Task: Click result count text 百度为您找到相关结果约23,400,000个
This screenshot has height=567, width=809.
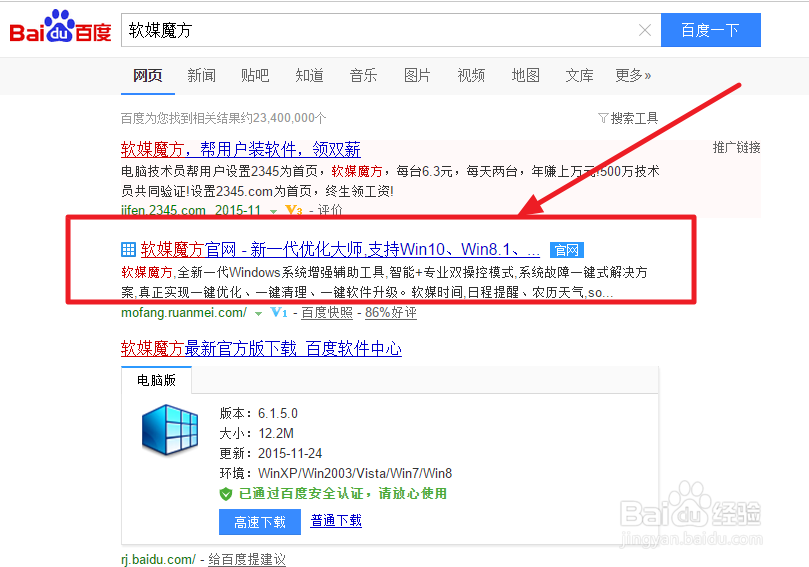Action: pyautogui.click(x=223, y=118)
